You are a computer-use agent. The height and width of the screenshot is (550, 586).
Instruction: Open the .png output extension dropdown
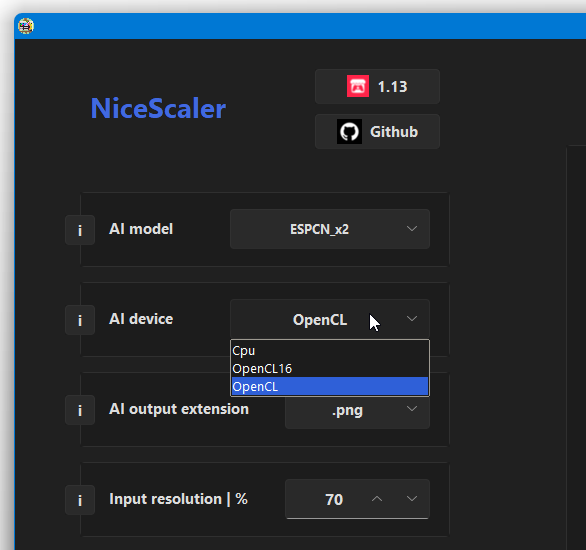(x=357, y=410)
